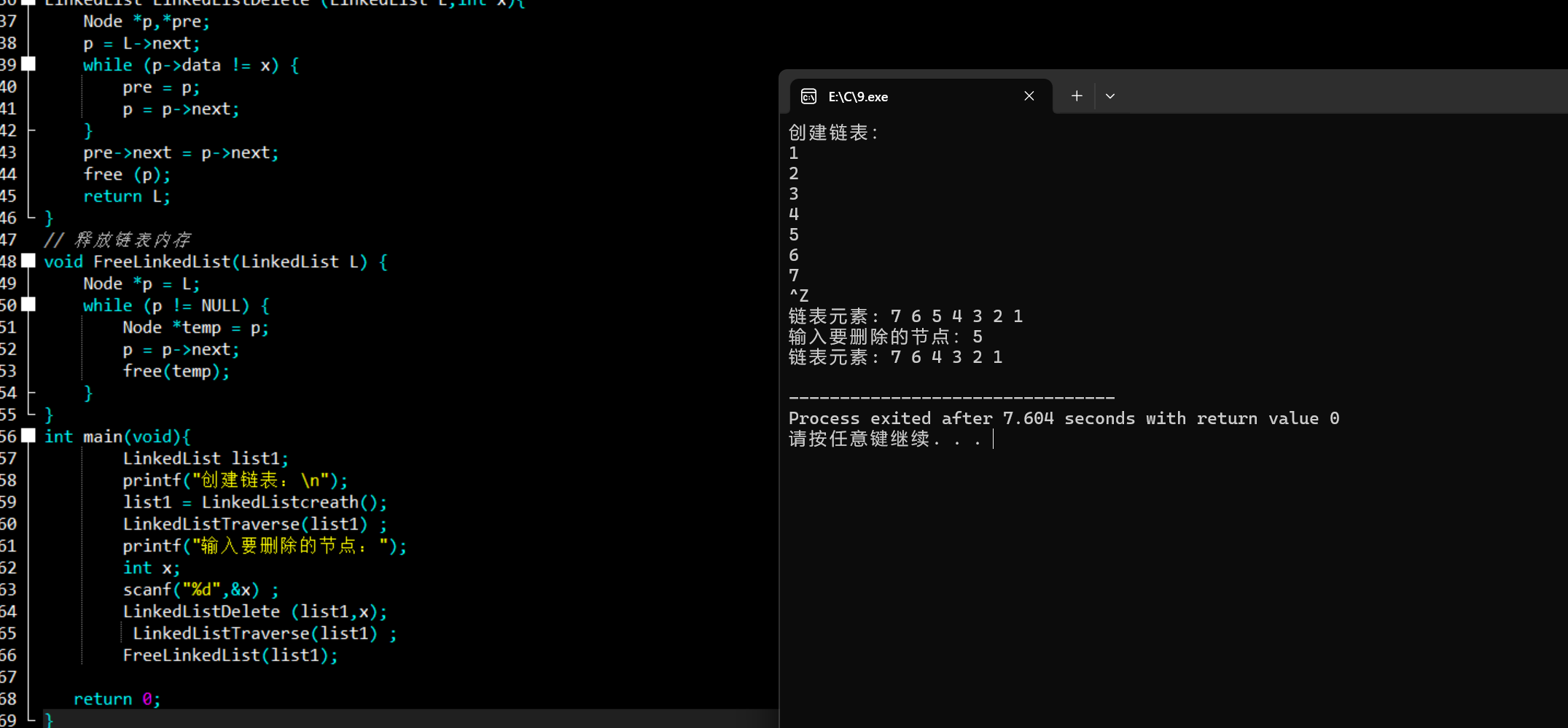Click the command prompt icon on the terminal tab
Screen dimensions: 1568x728
pos(809,95)
